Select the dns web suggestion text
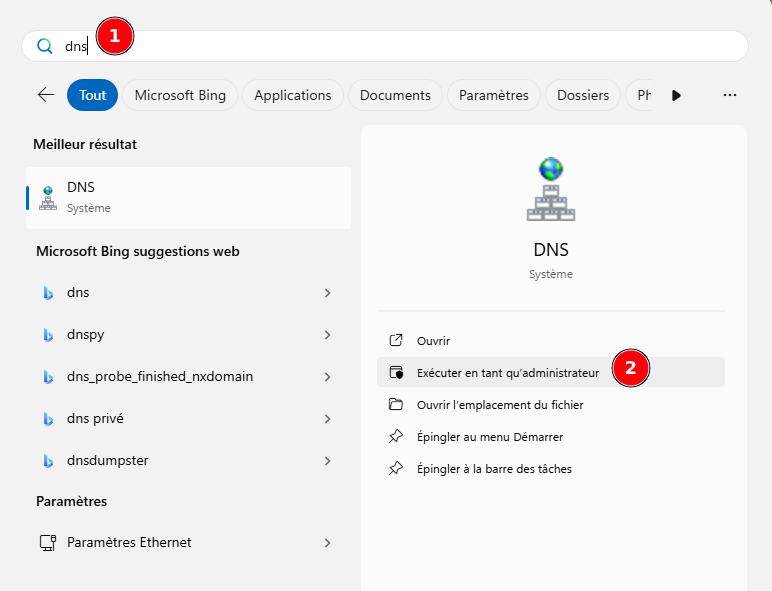772x591 pixels. (x=78, y=293)
